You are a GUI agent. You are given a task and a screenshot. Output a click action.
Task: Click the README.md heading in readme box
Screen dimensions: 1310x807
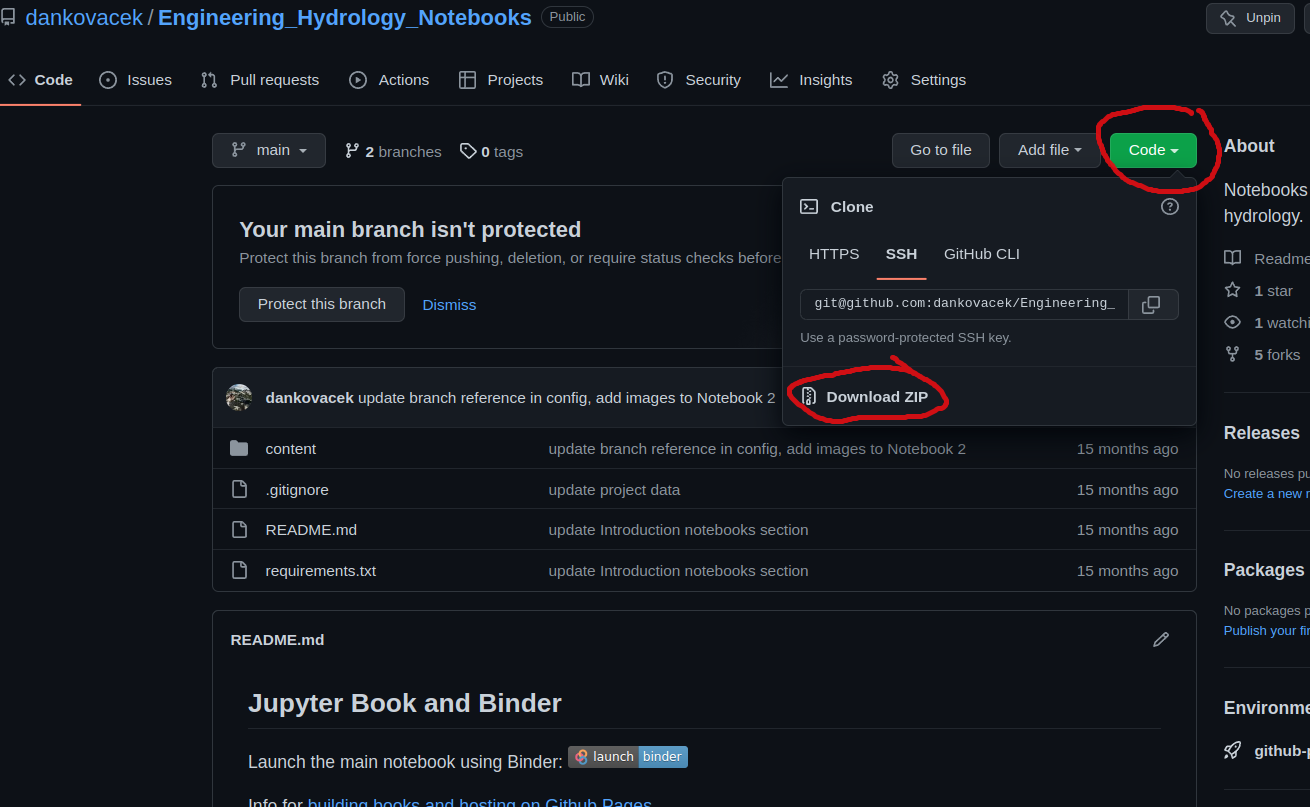pos(277,640)
